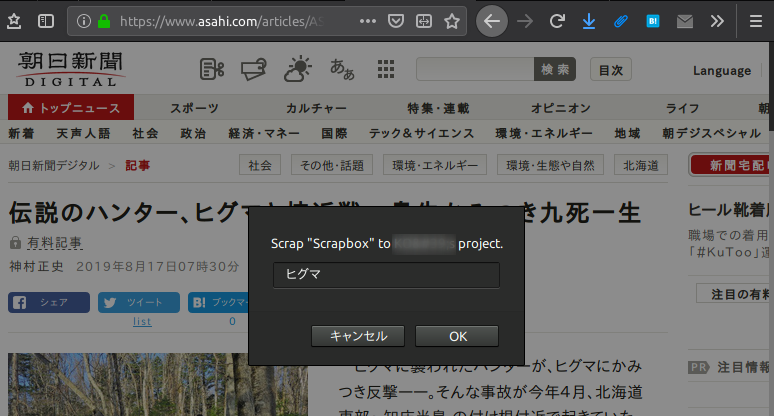Image resolution: width=774 pixels, height=416 pixels.
Task: Tweet the article with ツイート button
Action: tap(139, 303)
